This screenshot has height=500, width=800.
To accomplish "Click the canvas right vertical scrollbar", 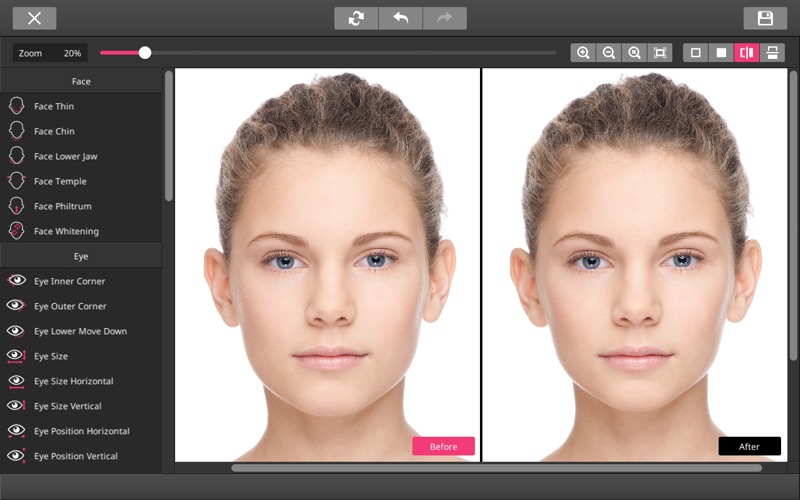I will (793, 215).
